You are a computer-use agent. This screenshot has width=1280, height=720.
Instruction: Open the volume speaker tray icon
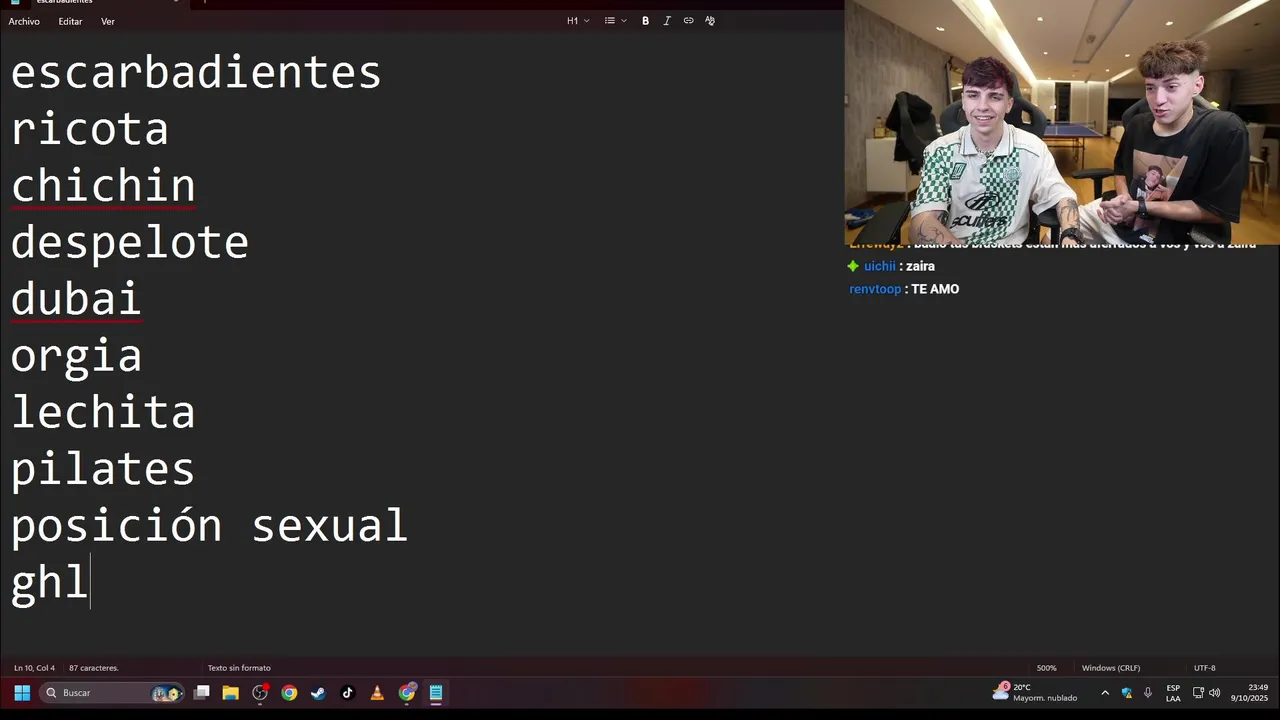1215,693
